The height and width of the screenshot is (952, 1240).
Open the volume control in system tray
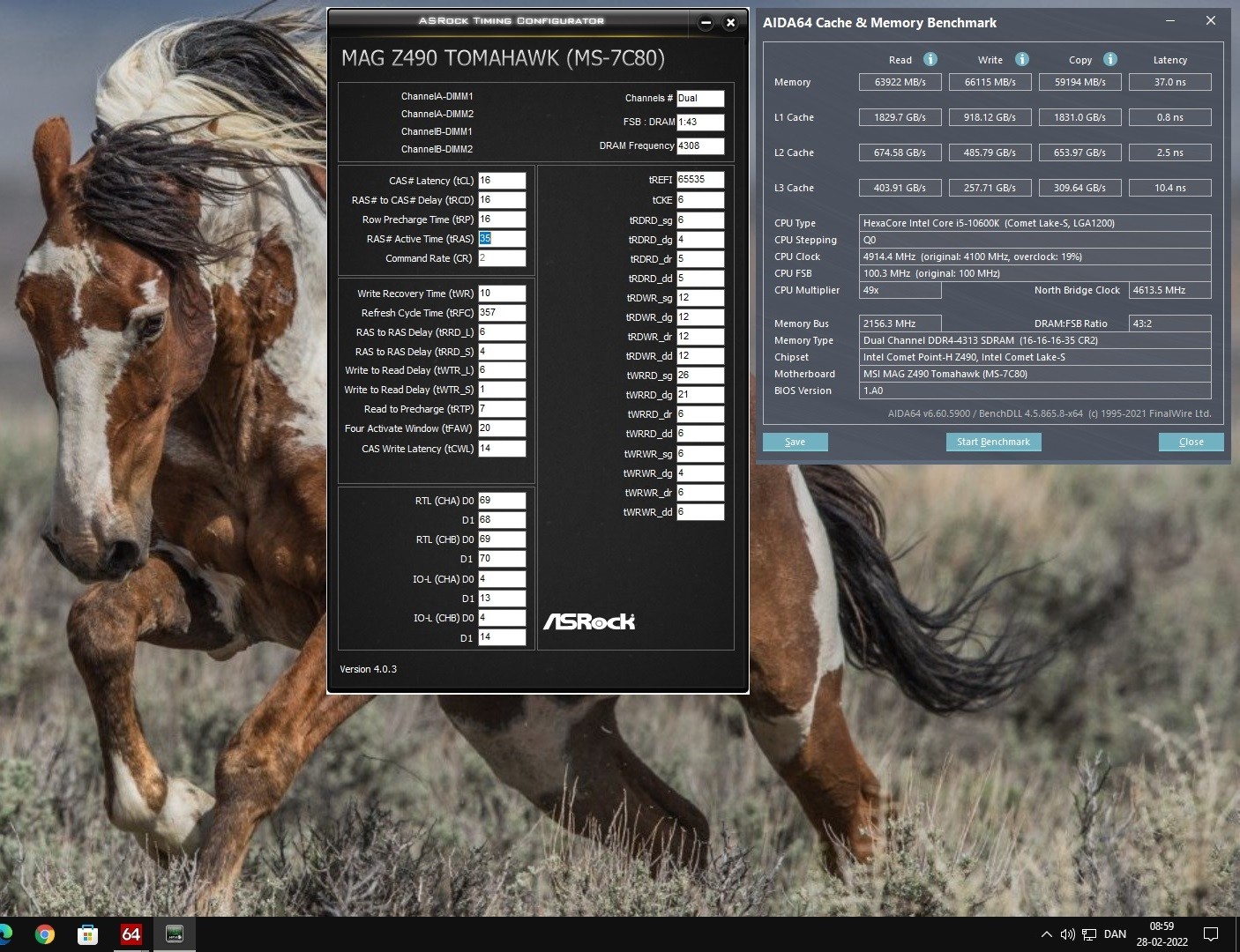point(1067,934)
